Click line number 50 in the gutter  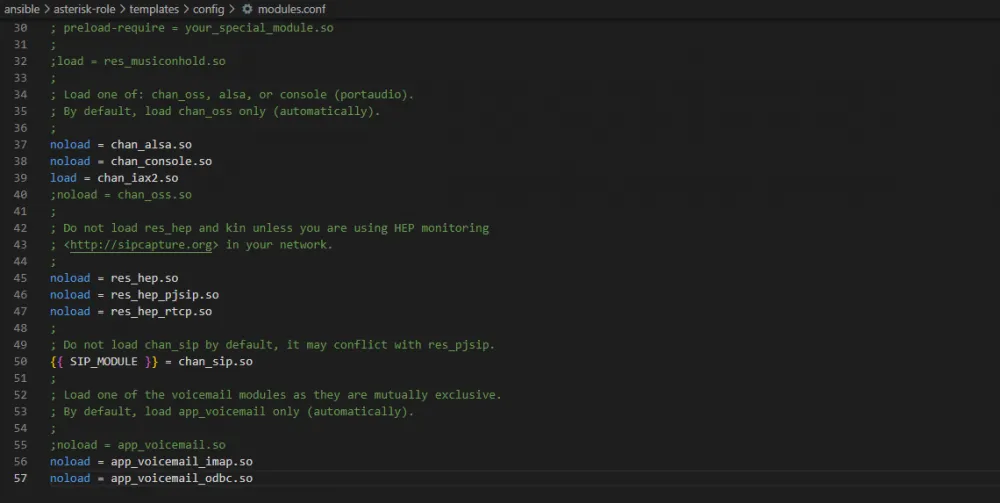coord(20,361)
